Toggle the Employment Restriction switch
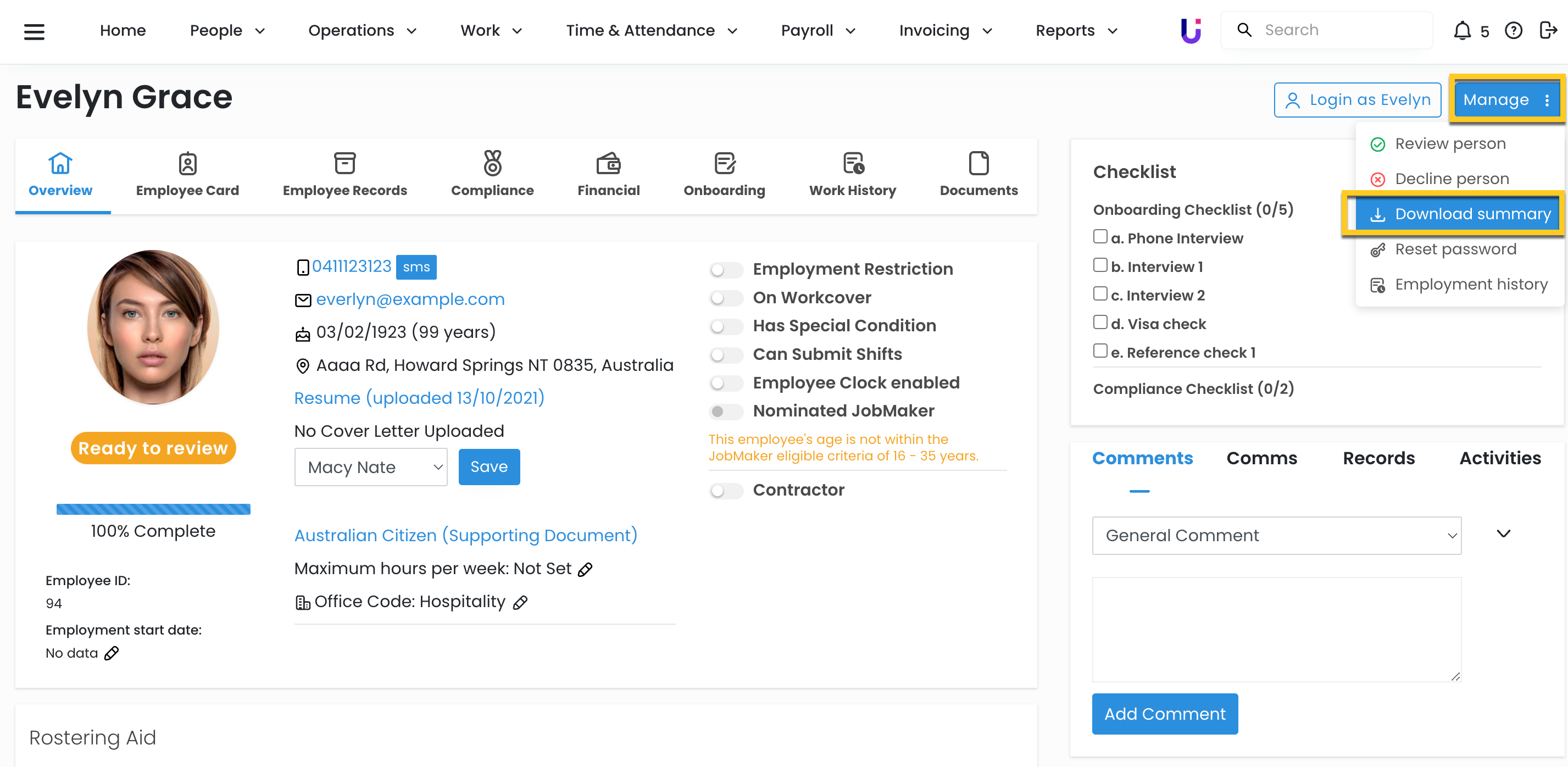1568x767 pixels. pyautogui.click(x=726, y=270)
